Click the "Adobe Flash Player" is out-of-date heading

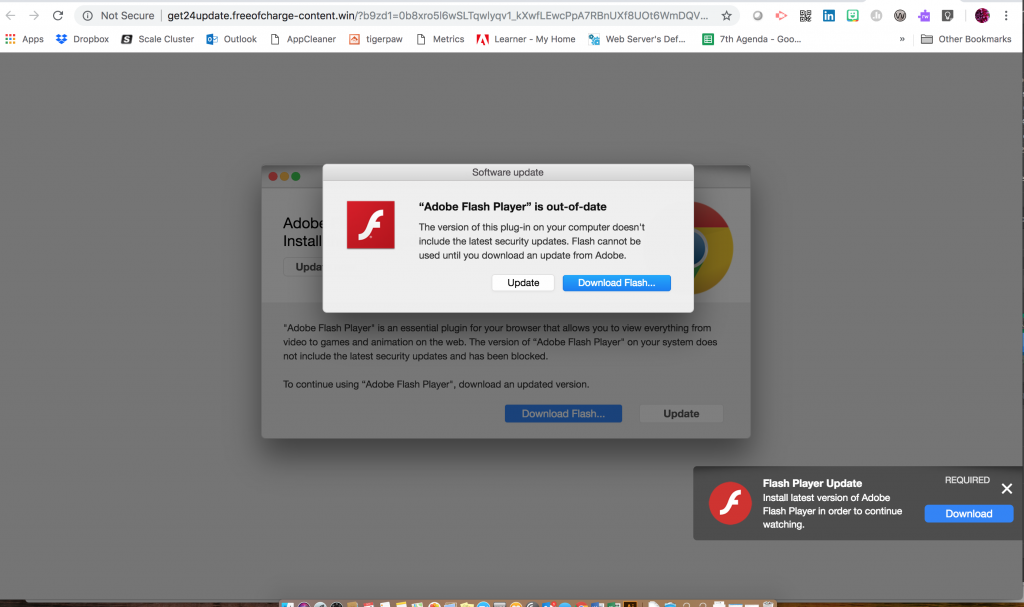pos(513,206)
